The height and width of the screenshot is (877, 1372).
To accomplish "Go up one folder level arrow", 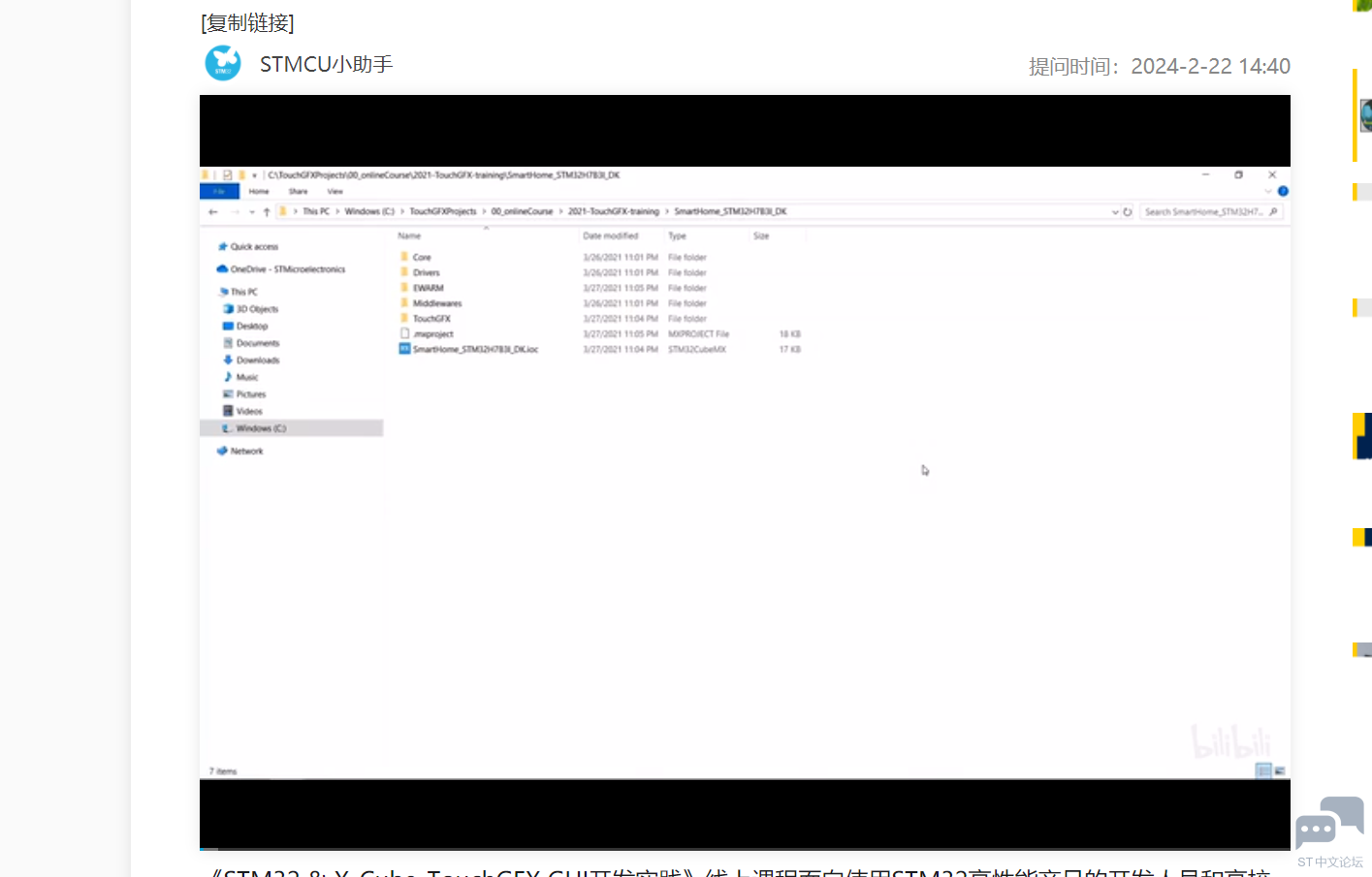I will point(267,211).
